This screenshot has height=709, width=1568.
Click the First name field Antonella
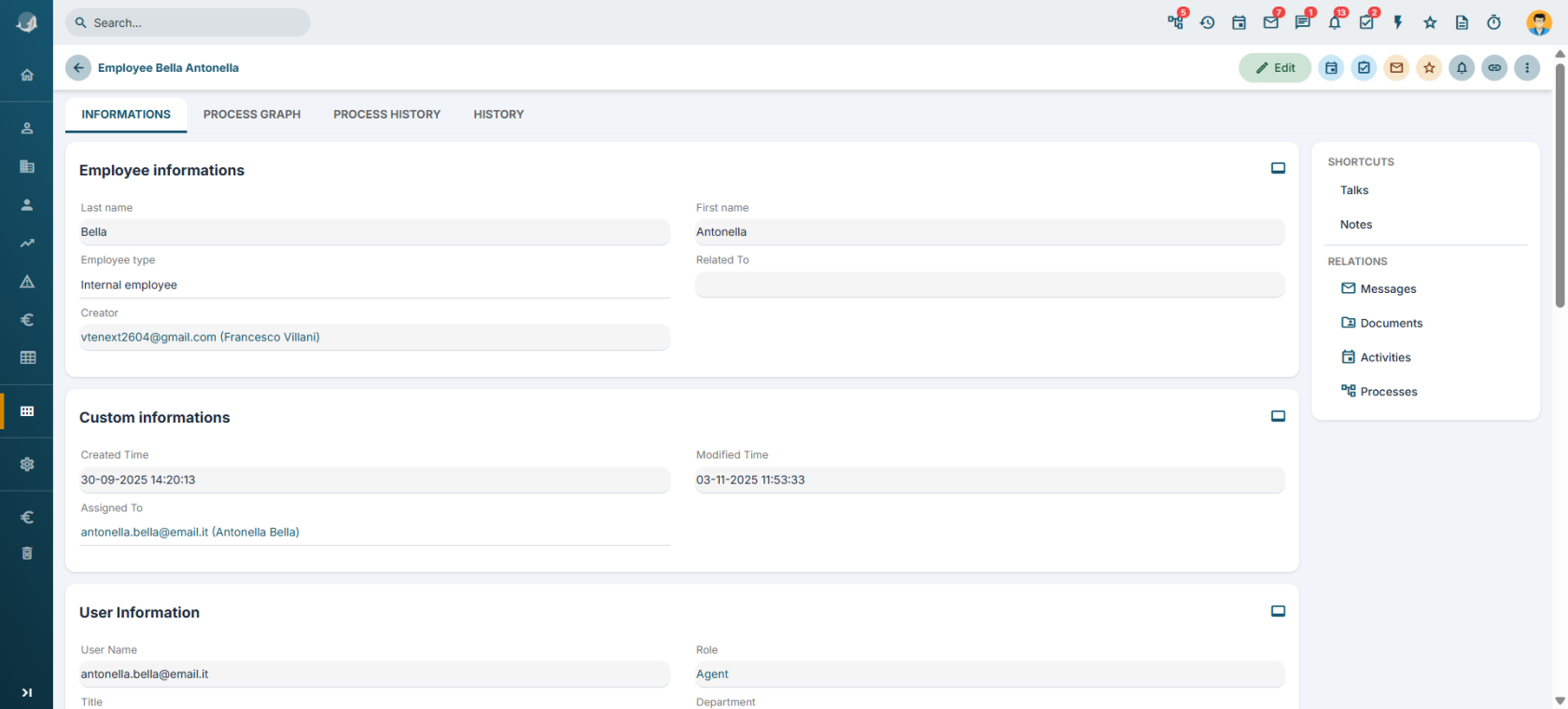click(989, 232)
